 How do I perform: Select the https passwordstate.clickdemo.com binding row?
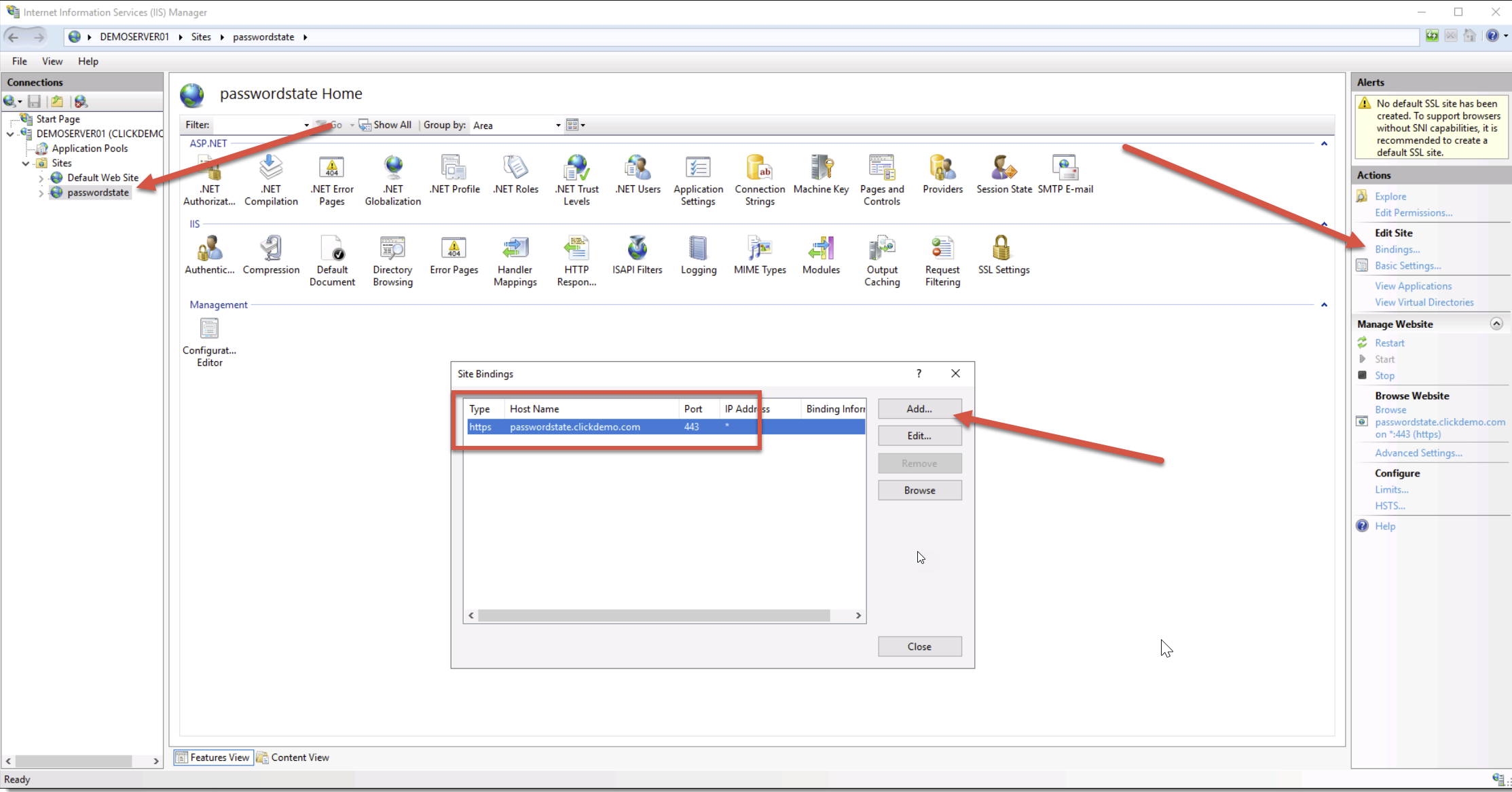(665, 427)
